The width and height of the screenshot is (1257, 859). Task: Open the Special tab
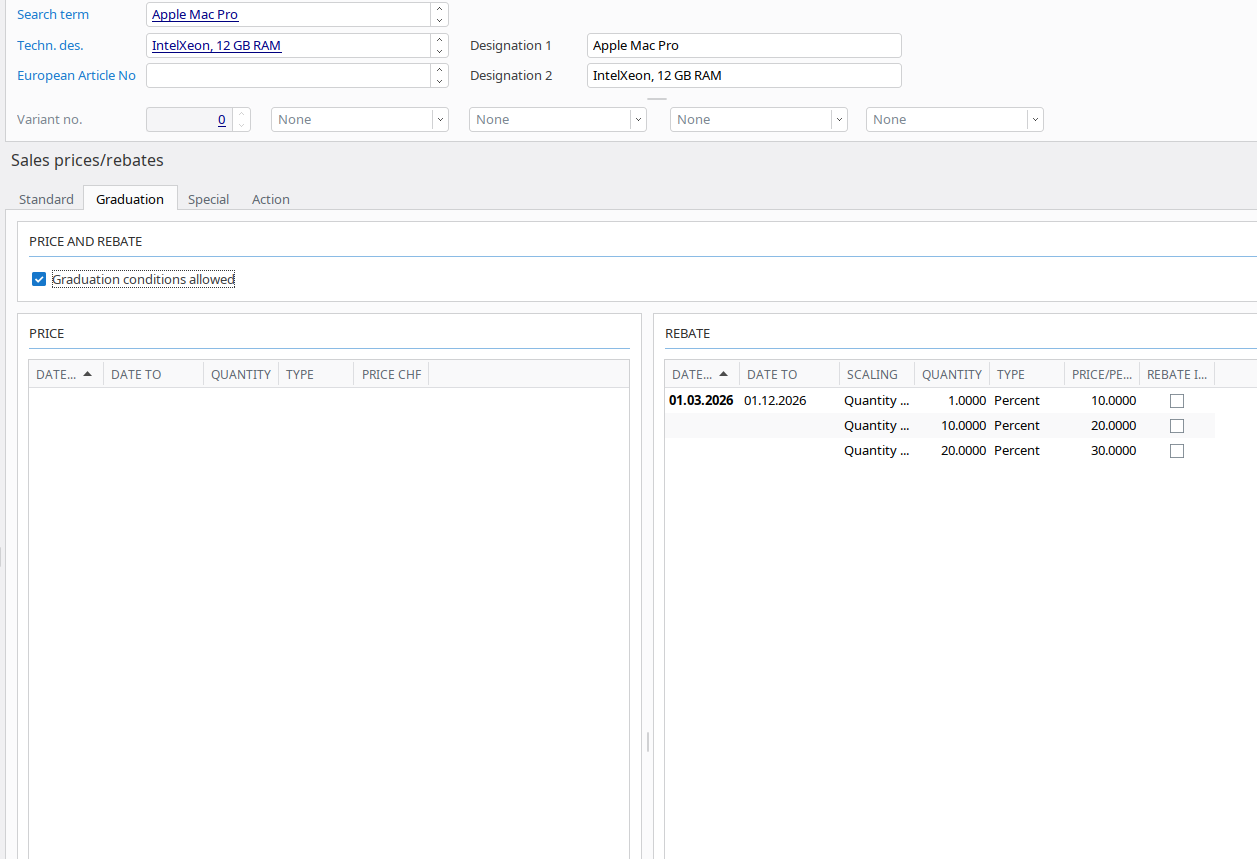(208, 199)
